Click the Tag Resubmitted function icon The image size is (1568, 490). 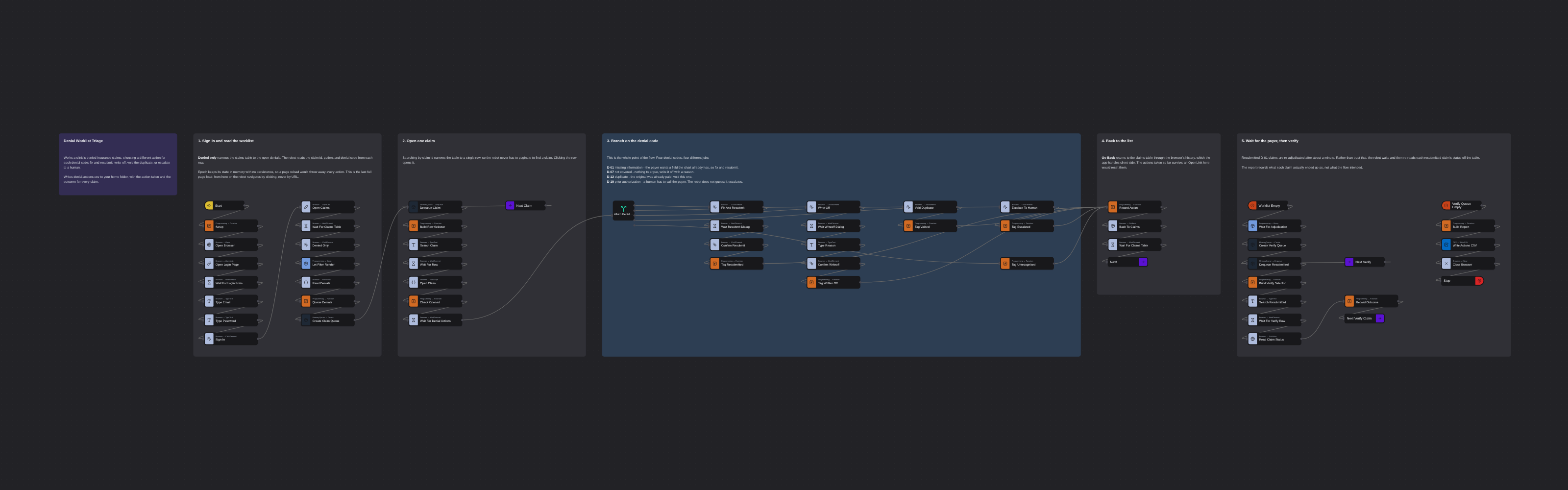(x=715, y=264)
